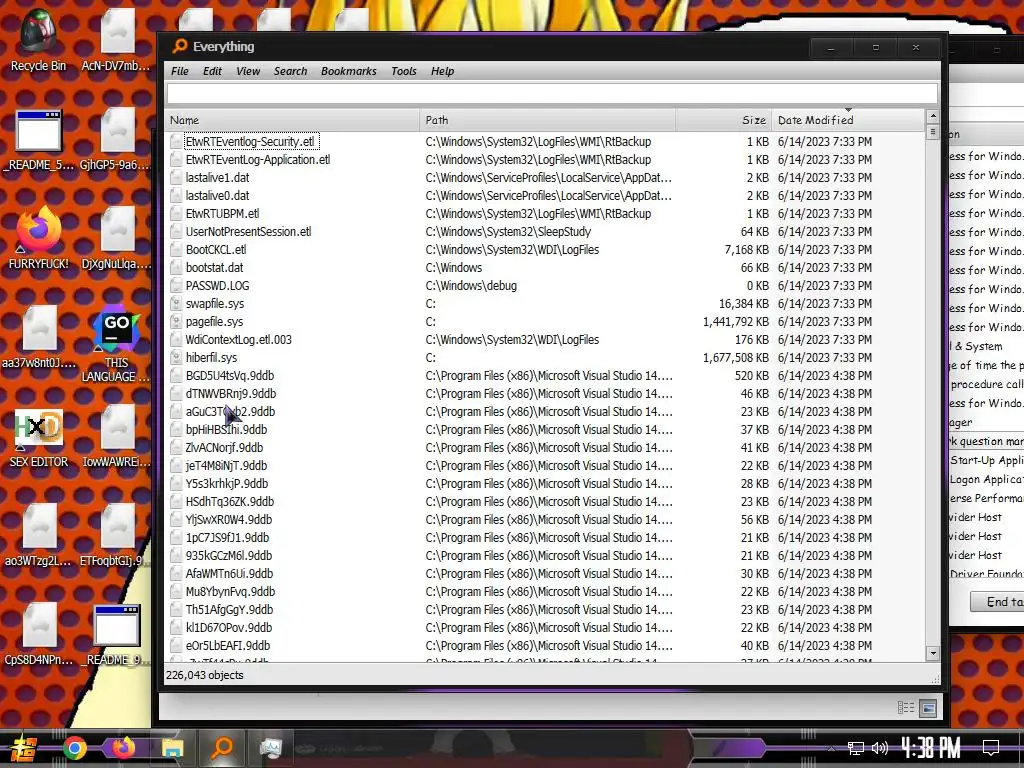
Task: Select the _README_9 desktop shortcut
Action: 116,635
